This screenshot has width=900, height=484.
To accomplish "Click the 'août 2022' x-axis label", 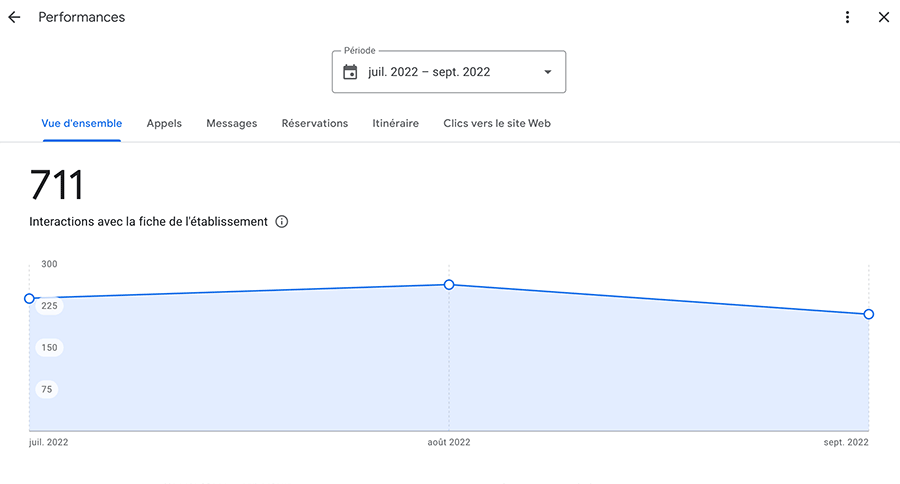I will (442, 442).
